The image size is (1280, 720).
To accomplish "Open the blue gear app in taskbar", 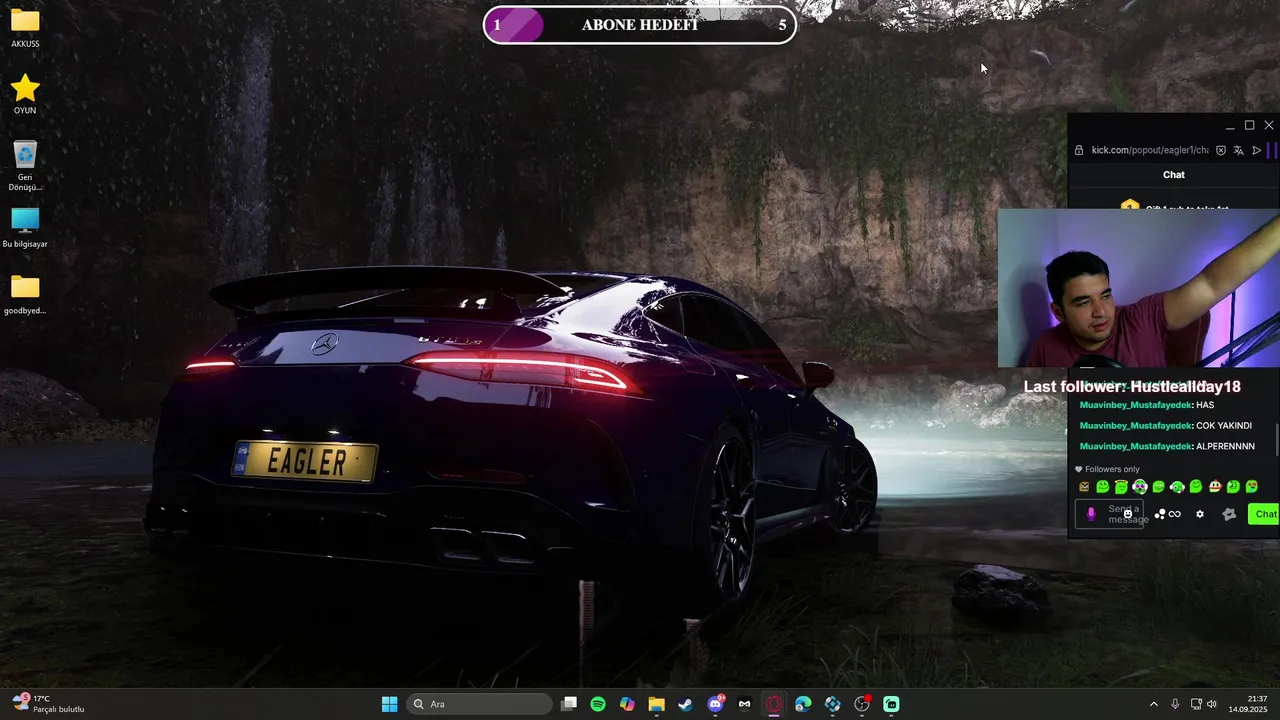I will click(832, 704).
